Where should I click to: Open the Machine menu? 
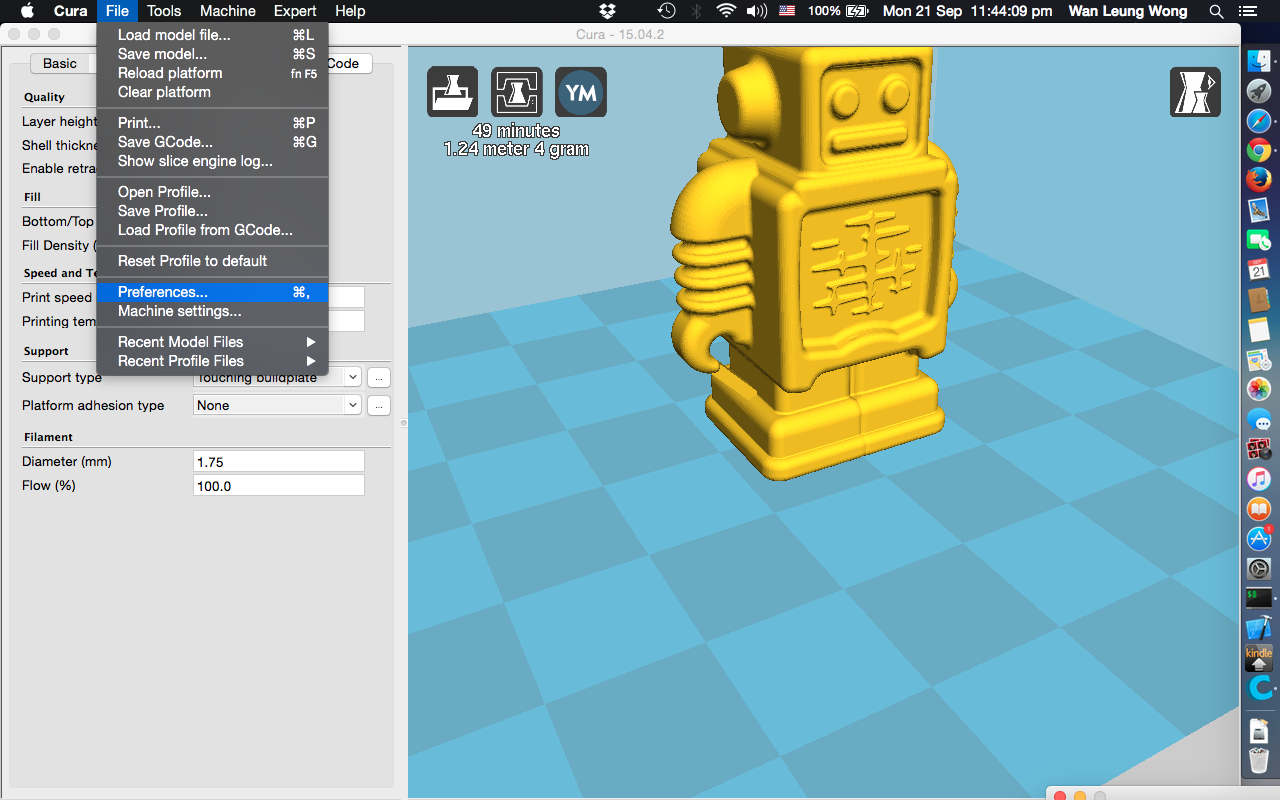pos(228,11)
